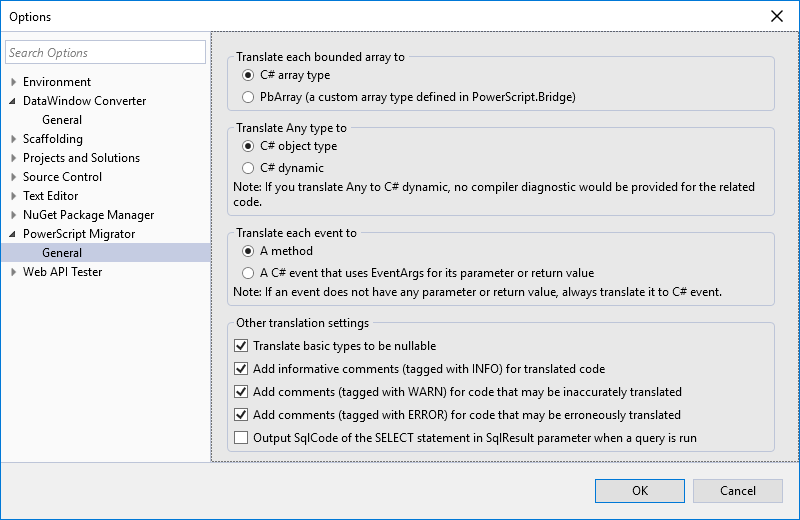Choose the PbArray radio option
This screenshot has width=800, height=520.
click(248, 97)
